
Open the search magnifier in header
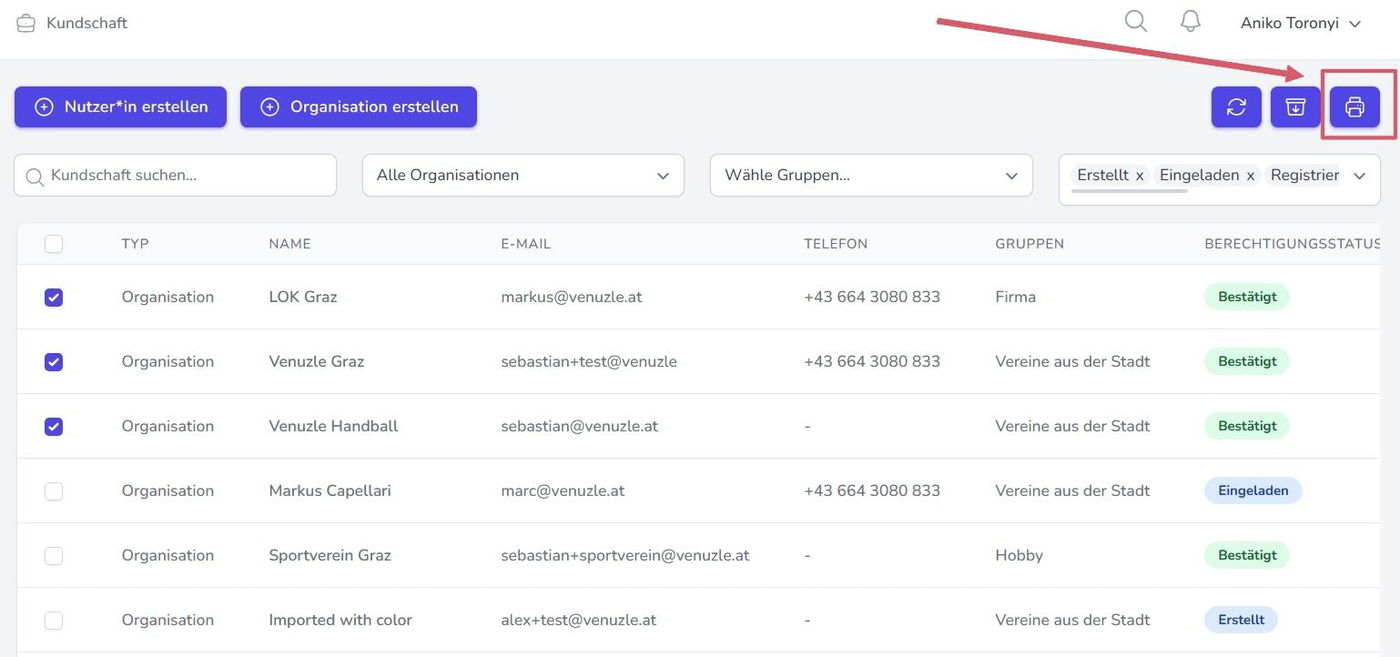[1135, 22]
